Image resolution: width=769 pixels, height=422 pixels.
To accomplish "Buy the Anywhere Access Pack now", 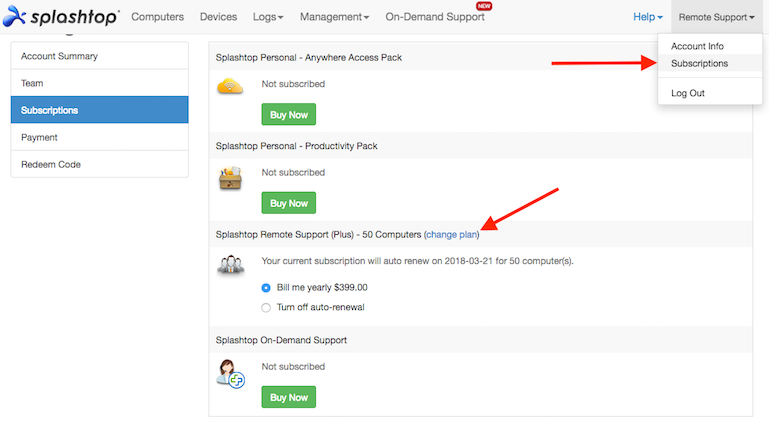I will click(x=288, y=114).
